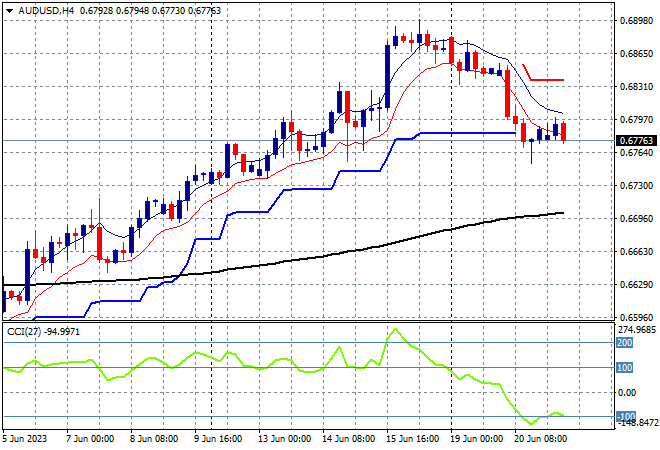Viewport: 660px width, 450px height.
Task: Click the 0.00 CCI zero level label
Action: tap(627, 392)
